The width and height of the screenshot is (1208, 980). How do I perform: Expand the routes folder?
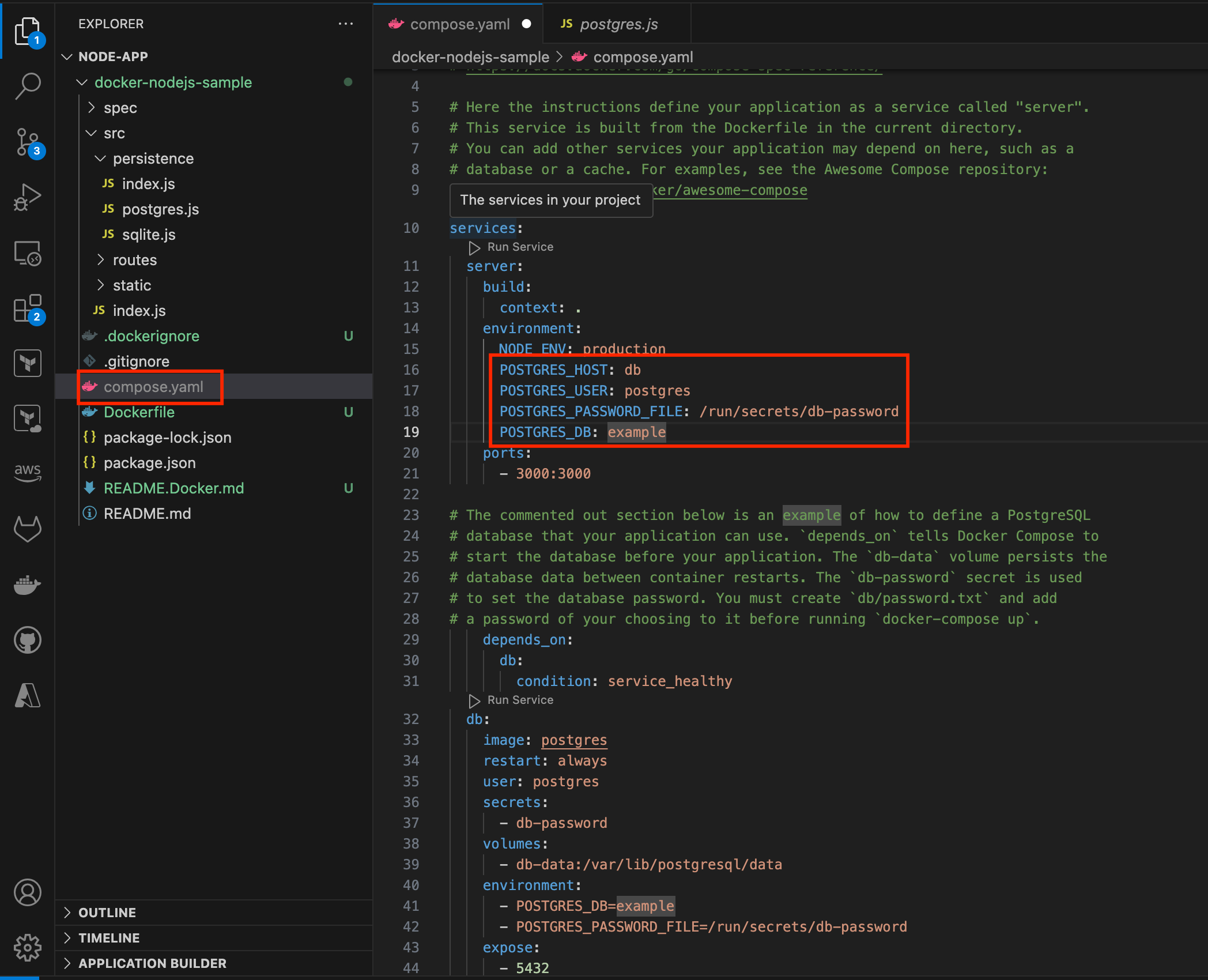coord(100,259)
